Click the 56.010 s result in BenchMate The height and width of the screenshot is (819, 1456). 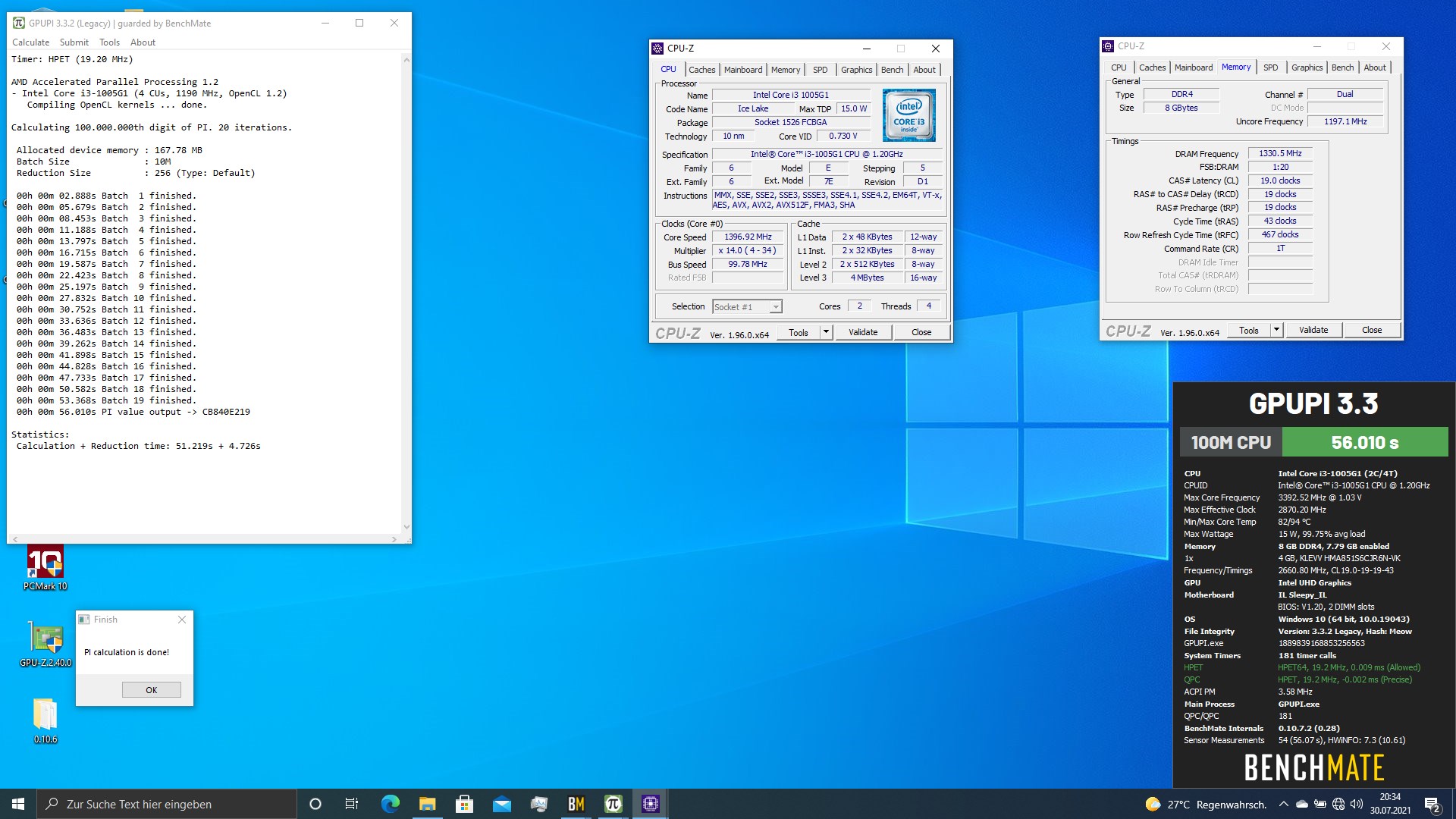point(1365,442)
